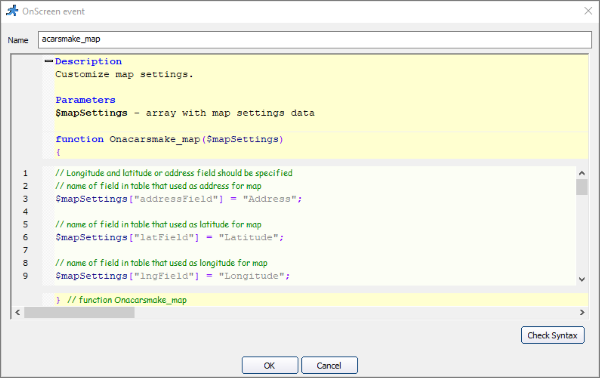Click the 'function Onacarsmake_map($mapSettings)' line

[169, 139]
